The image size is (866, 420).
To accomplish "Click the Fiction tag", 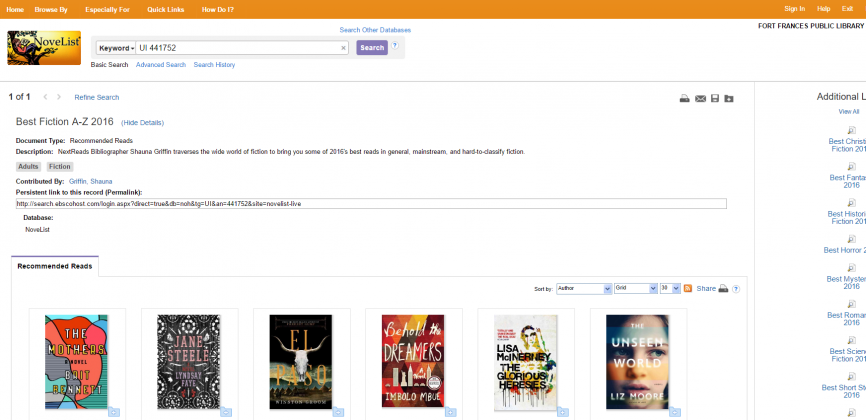I will [x=60, y=166].
